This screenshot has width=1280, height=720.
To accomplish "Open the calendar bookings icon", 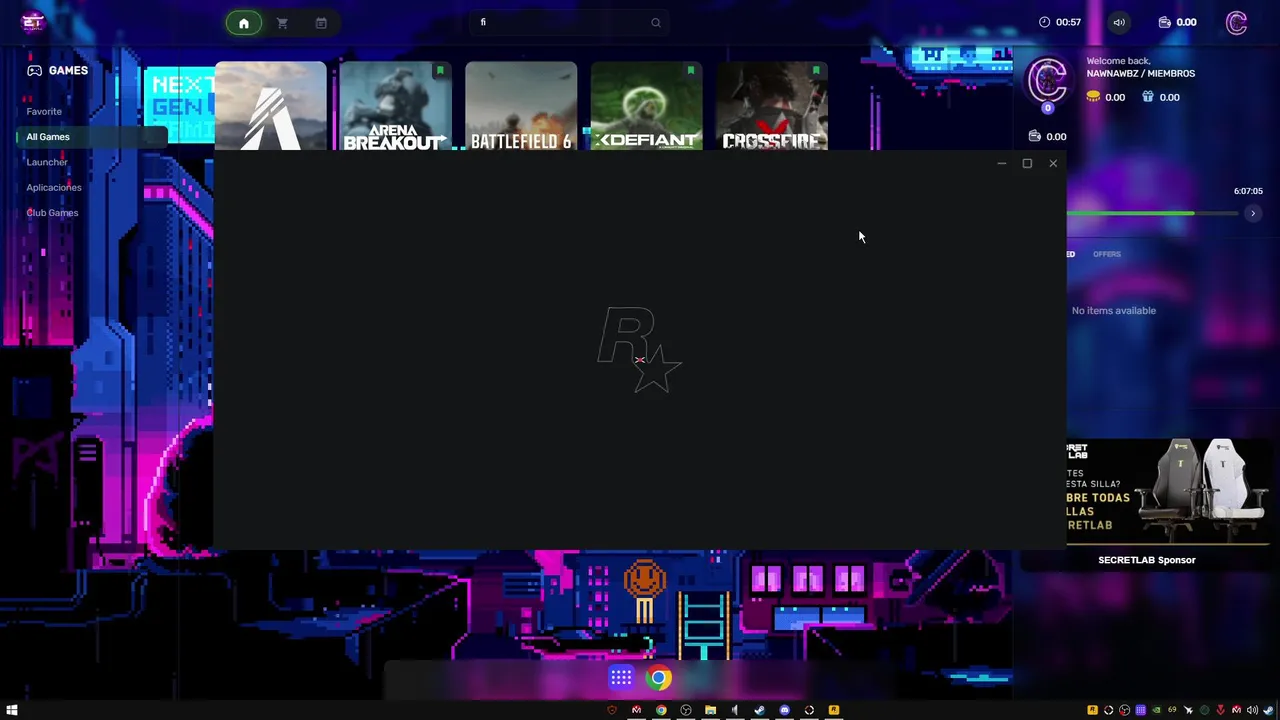I will 321,23.
